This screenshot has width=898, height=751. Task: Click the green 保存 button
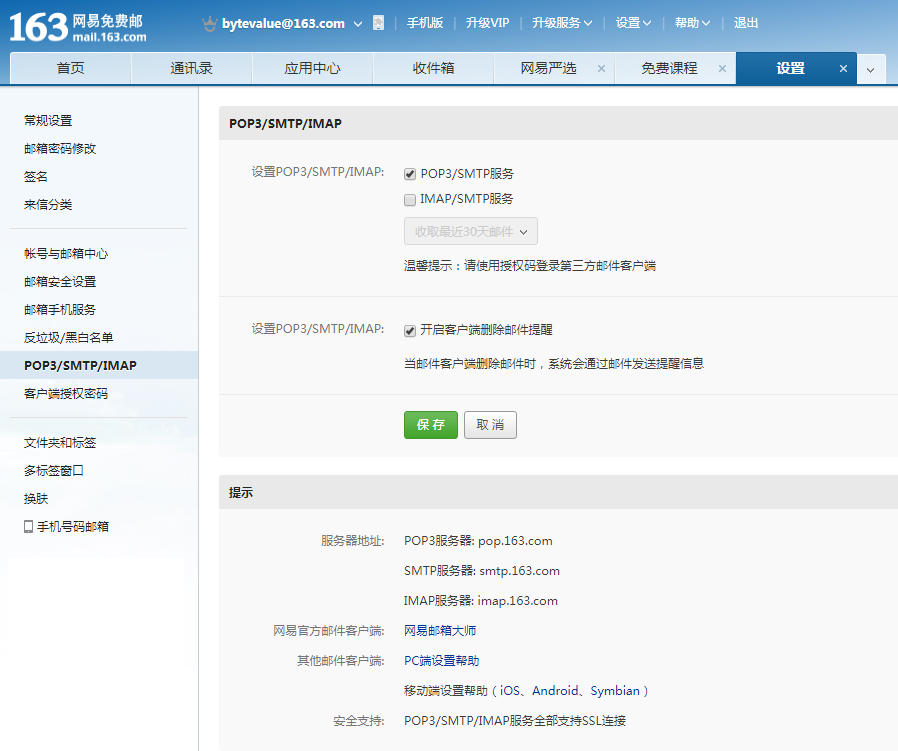coord(430,425)
